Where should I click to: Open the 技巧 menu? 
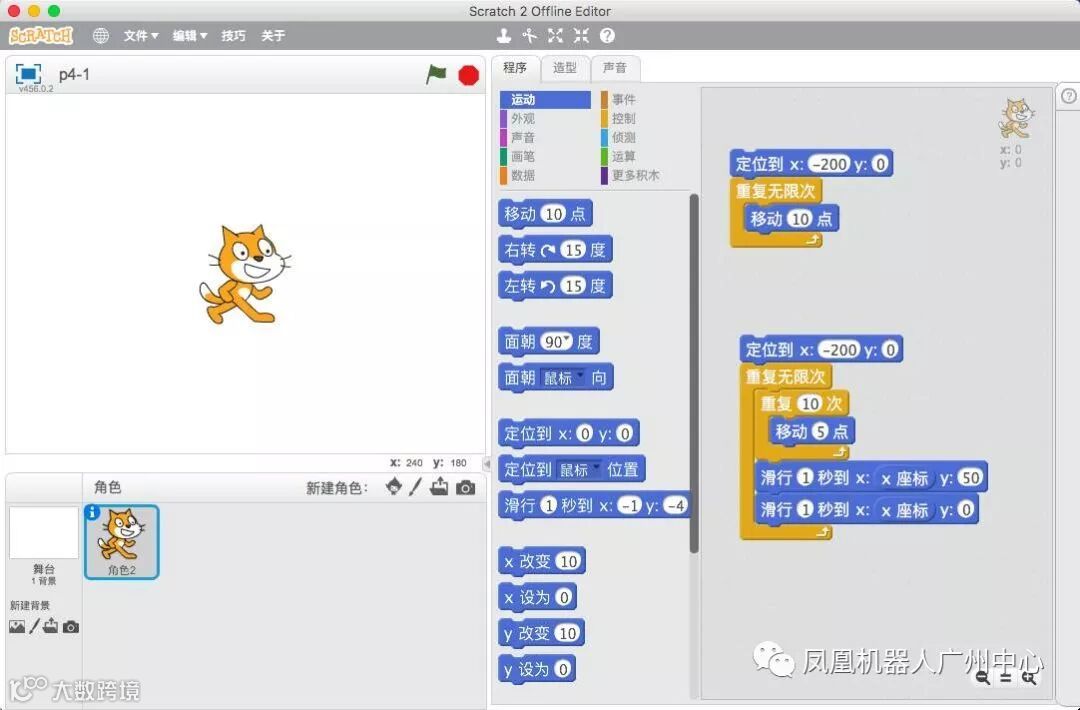[x=233, y=36]
